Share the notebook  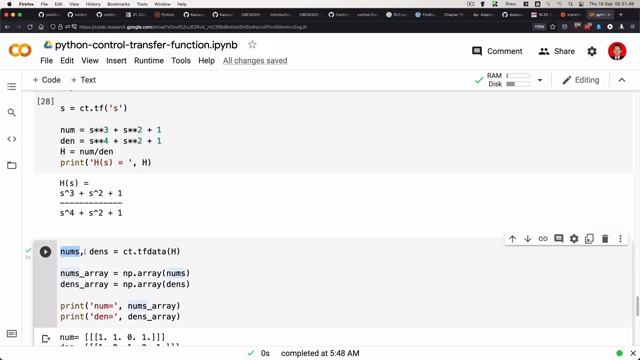557,51
